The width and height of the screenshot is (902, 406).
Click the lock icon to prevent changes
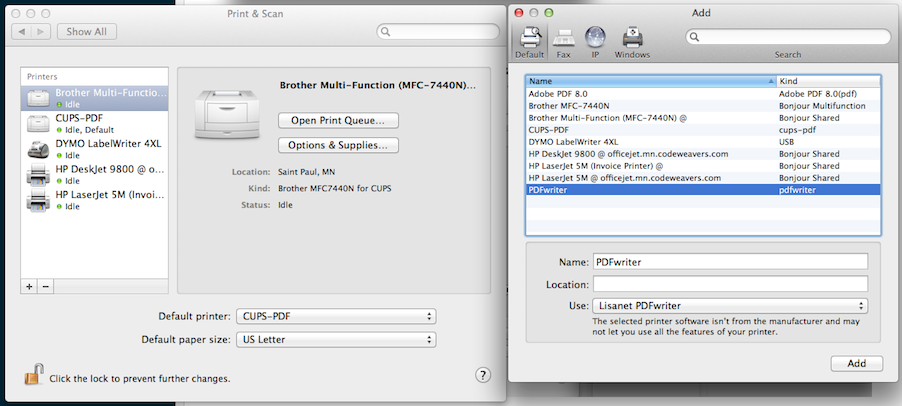tap(34, 376)
